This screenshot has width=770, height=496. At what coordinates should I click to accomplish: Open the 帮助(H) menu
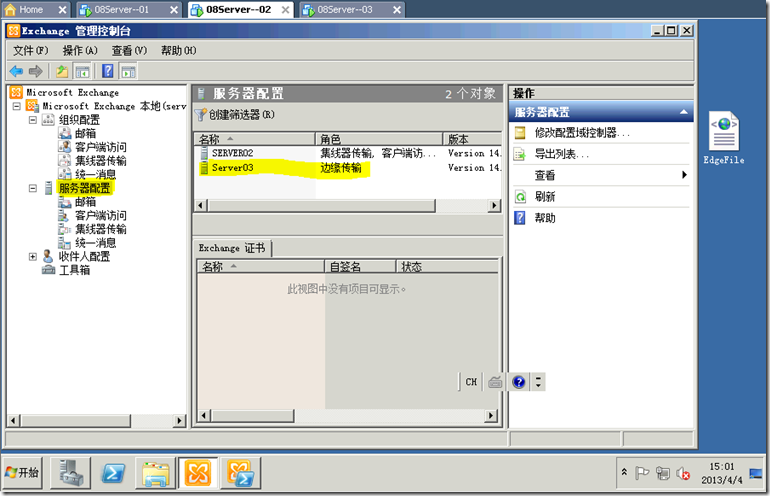tap(178, 51)
